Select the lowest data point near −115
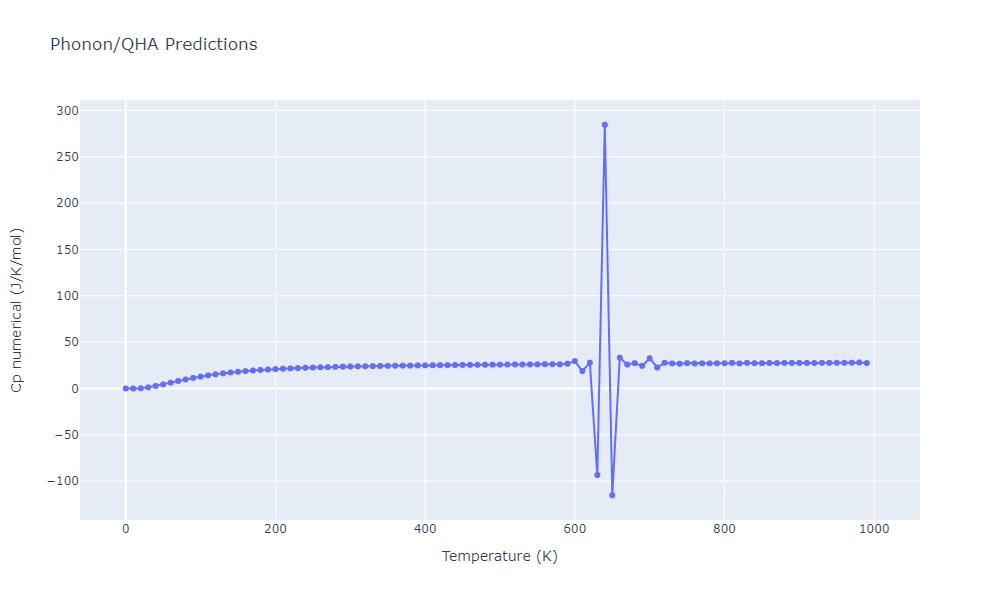Image resolution: width=1000 pixels, height=600 pixels. tap(612, 495)
